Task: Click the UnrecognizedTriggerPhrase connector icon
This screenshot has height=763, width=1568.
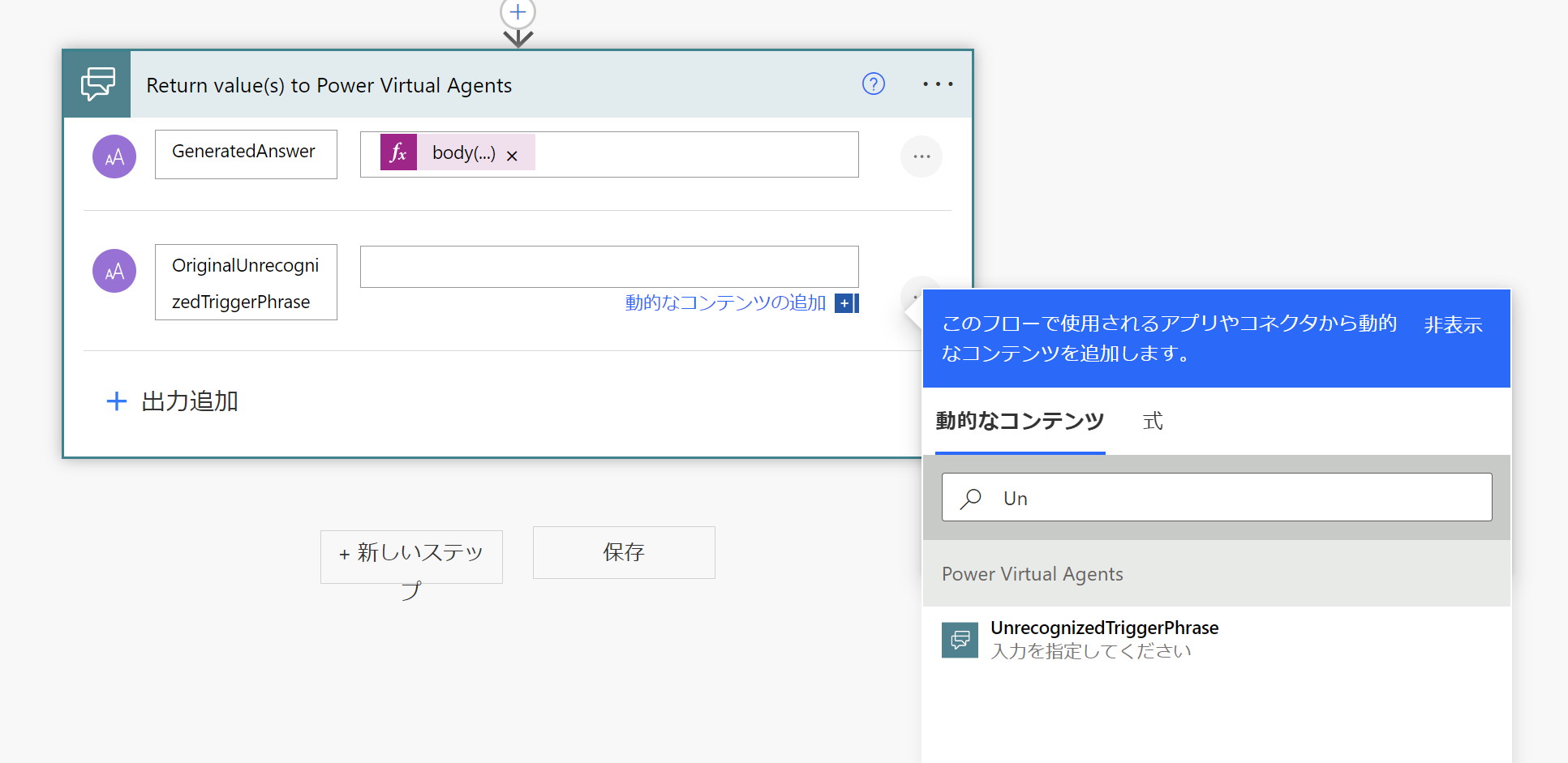Action: point(960,640)
